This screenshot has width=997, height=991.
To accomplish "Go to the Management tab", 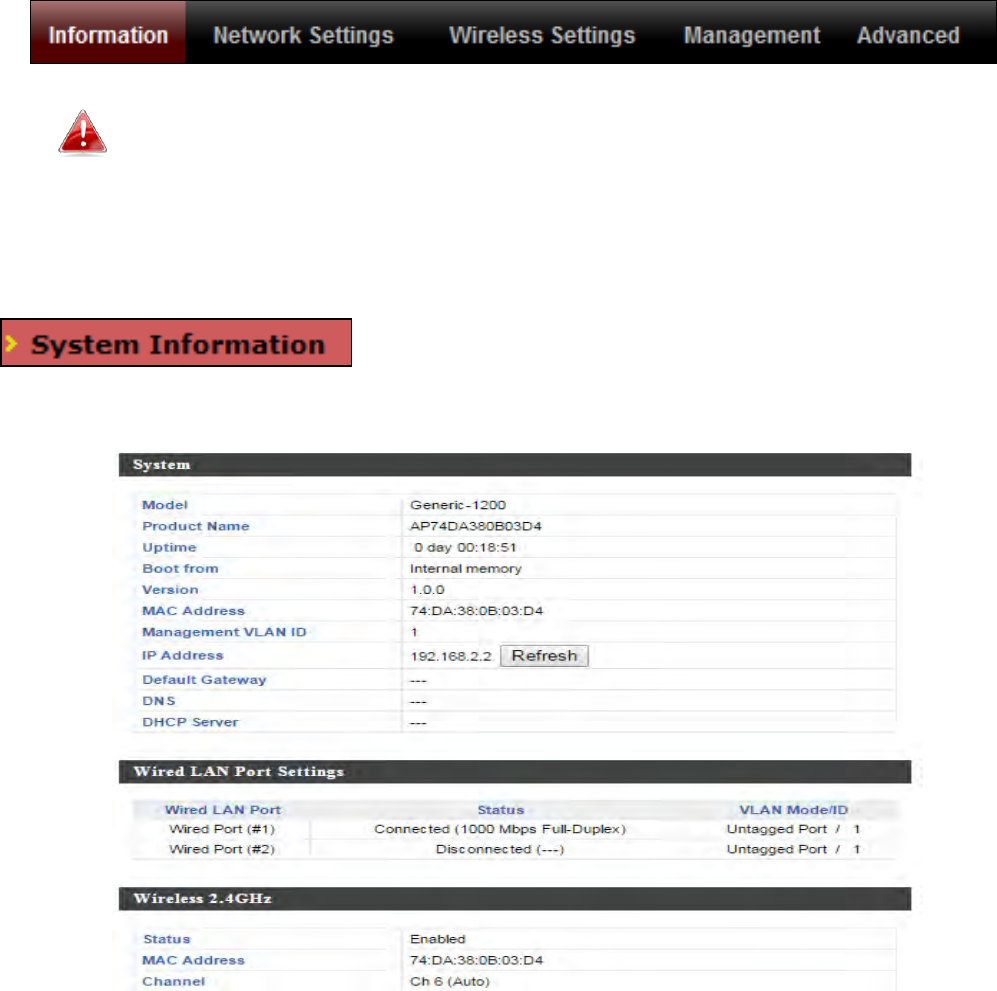I will click(x=752, y=36).
